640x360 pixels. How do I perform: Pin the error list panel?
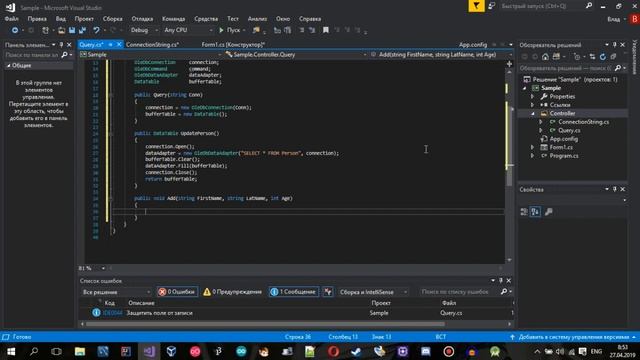click(501, 281)
